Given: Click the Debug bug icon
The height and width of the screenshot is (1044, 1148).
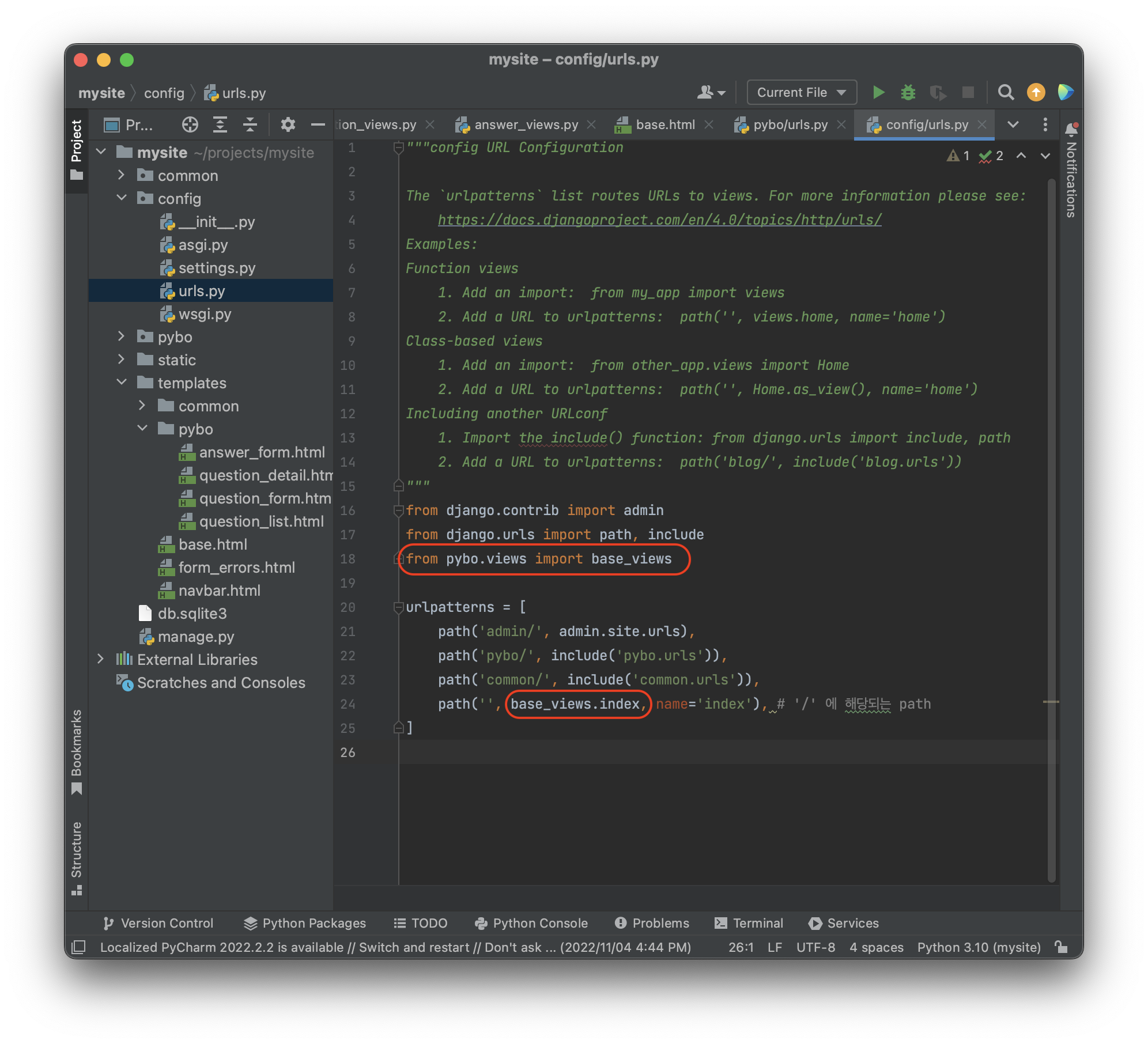Looking at the screenshot, I should [908, 92].
